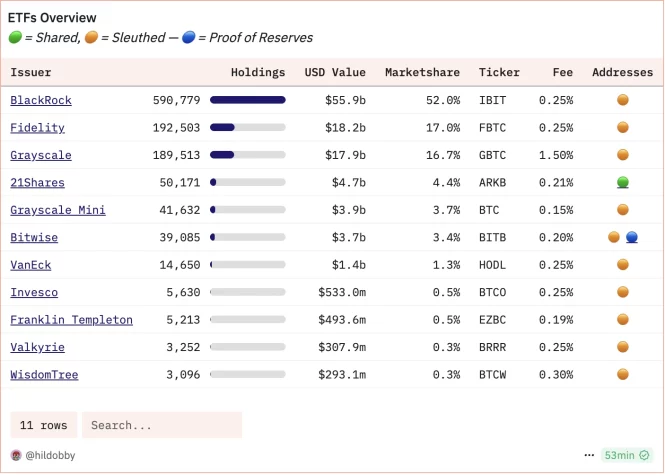Click Grayscale's orange address icon

coord(622,155)
